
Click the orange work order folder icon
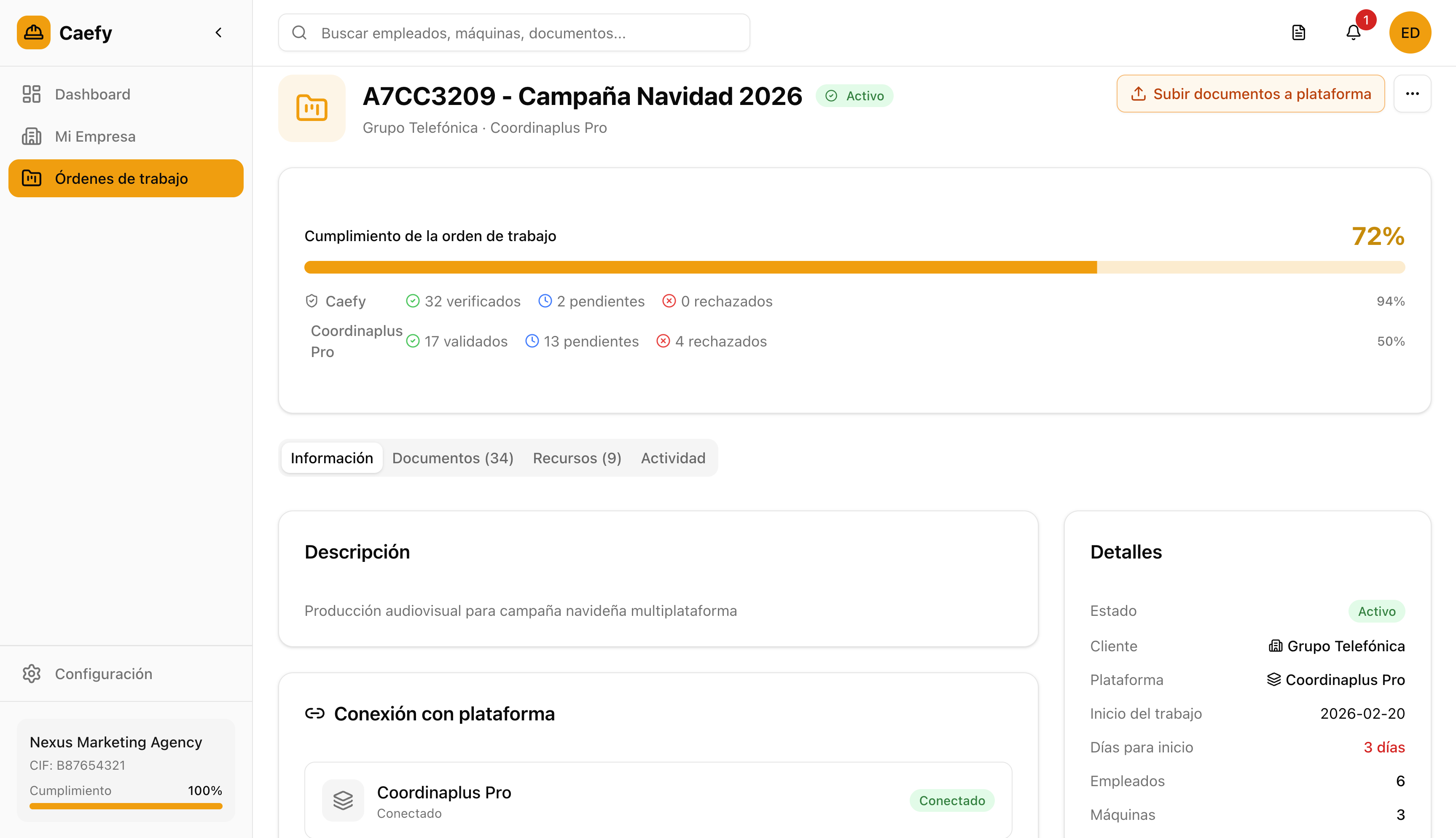(312, 108)
